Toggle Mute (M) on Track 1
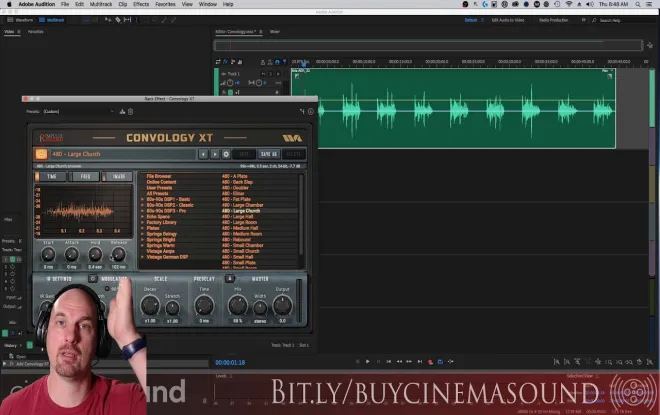Screen dimensions: 660x415 [263, 74]
